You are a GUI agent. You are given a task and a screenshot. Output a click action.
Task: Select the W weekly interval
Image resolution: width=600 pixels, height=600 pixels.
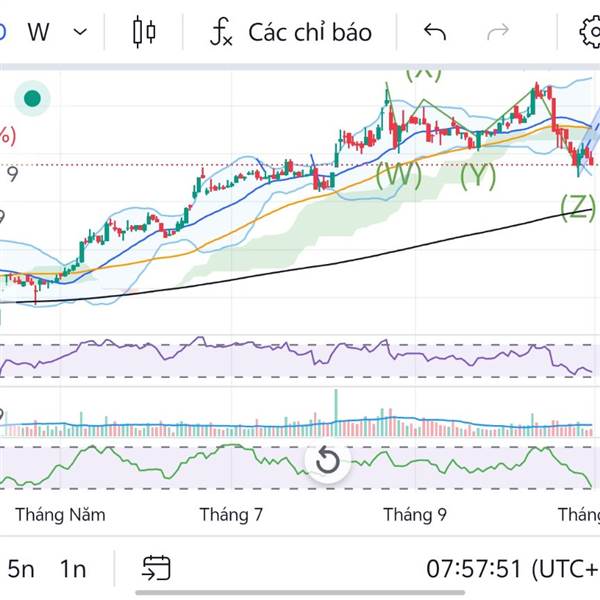(39, 32)
